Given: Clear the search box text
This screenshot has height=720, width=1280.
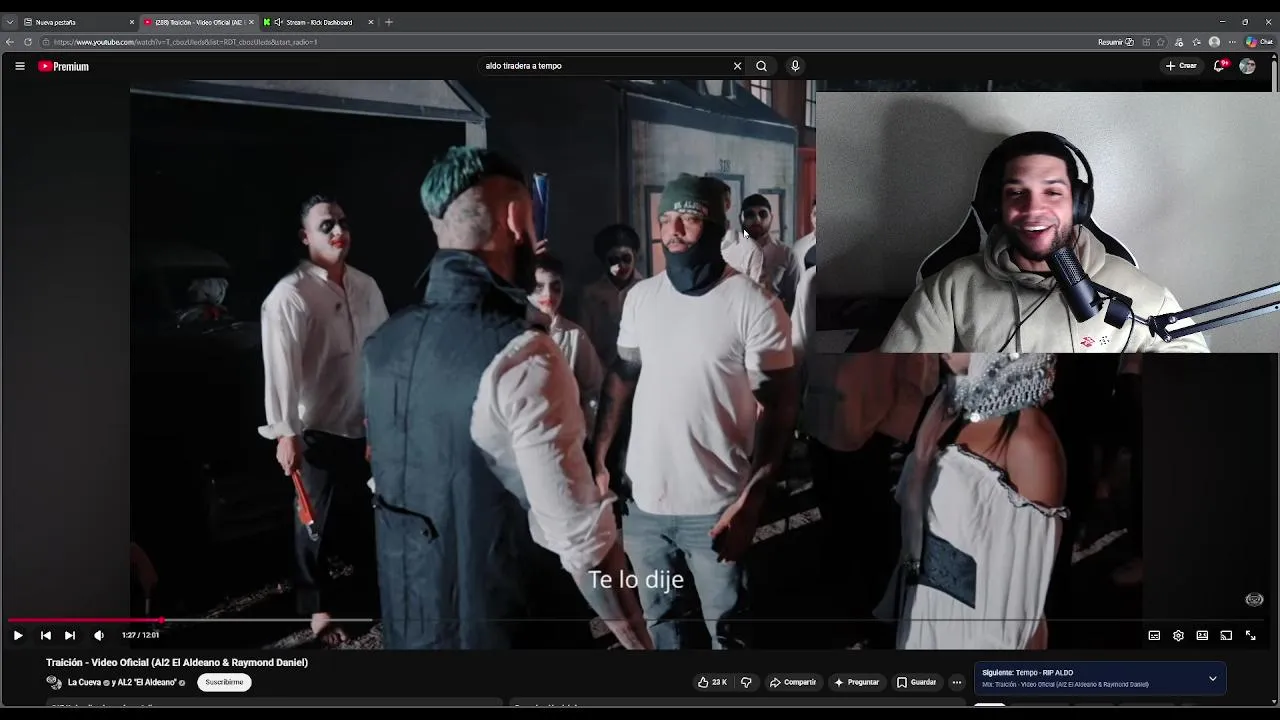Looking at the screenshot, I should pos(737,66).
